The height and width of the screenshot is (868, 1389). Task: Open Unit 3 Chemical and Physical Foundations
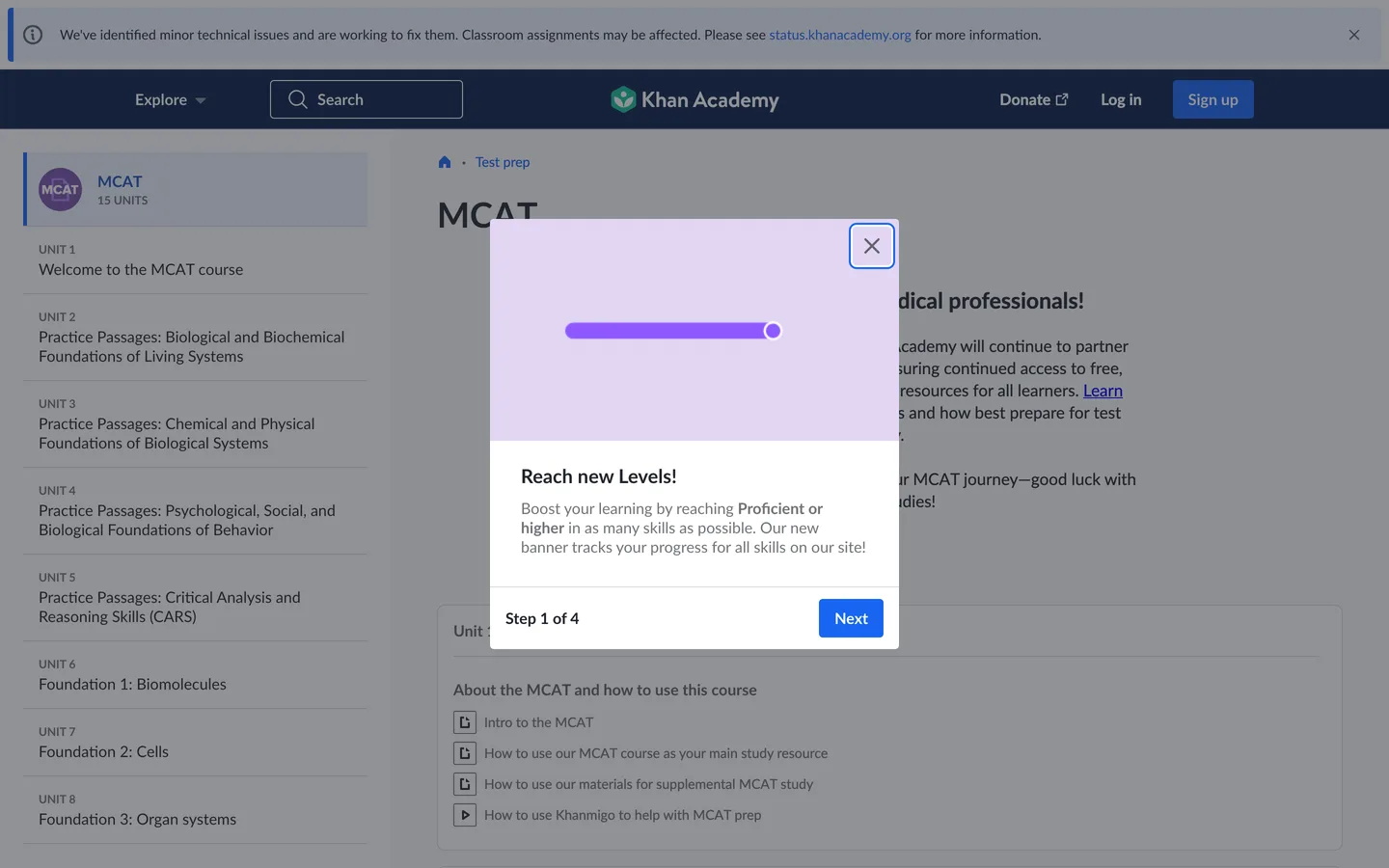[195, 424]
